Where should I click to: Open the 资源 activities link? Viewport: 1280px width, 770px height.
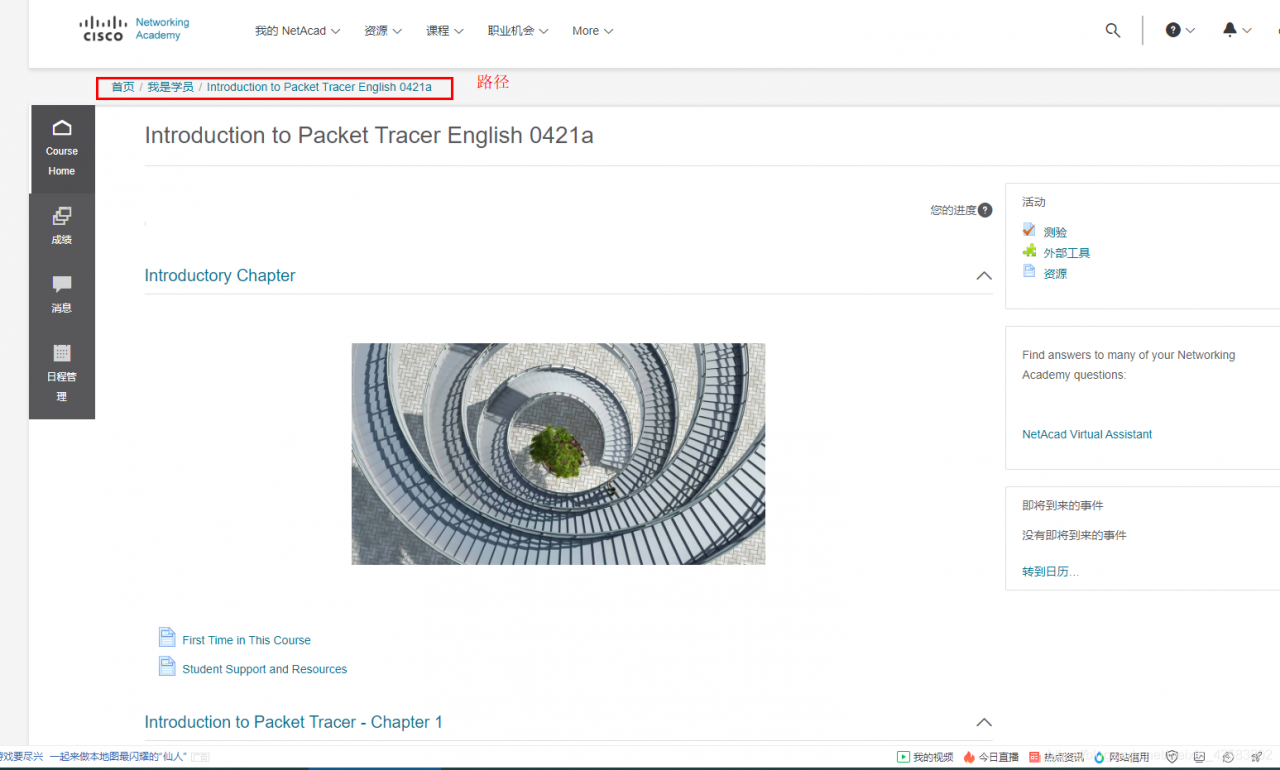click(1055, 274)
